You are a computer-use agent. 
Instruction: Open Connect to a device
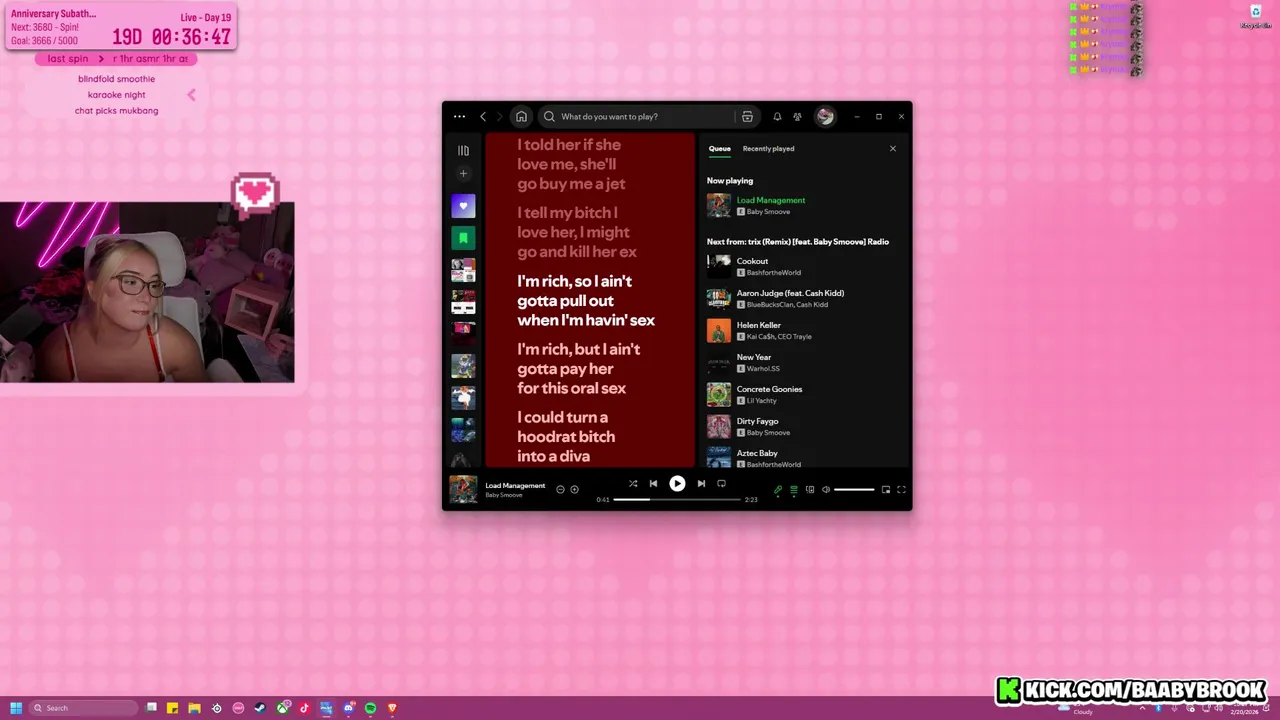[x=810, y=490]
